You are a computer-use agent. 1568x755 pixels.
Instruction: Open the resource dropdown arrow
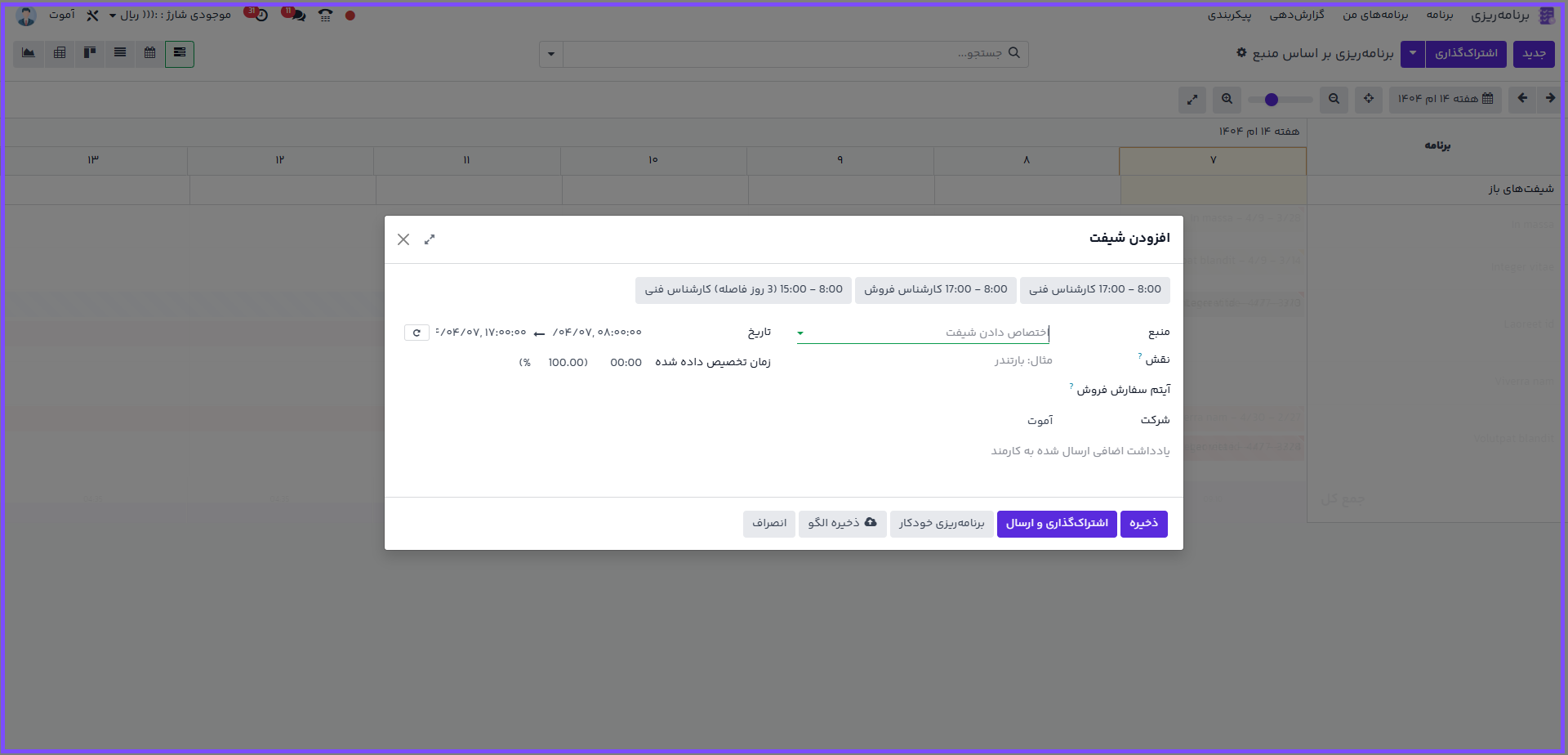tap(800, 333)
